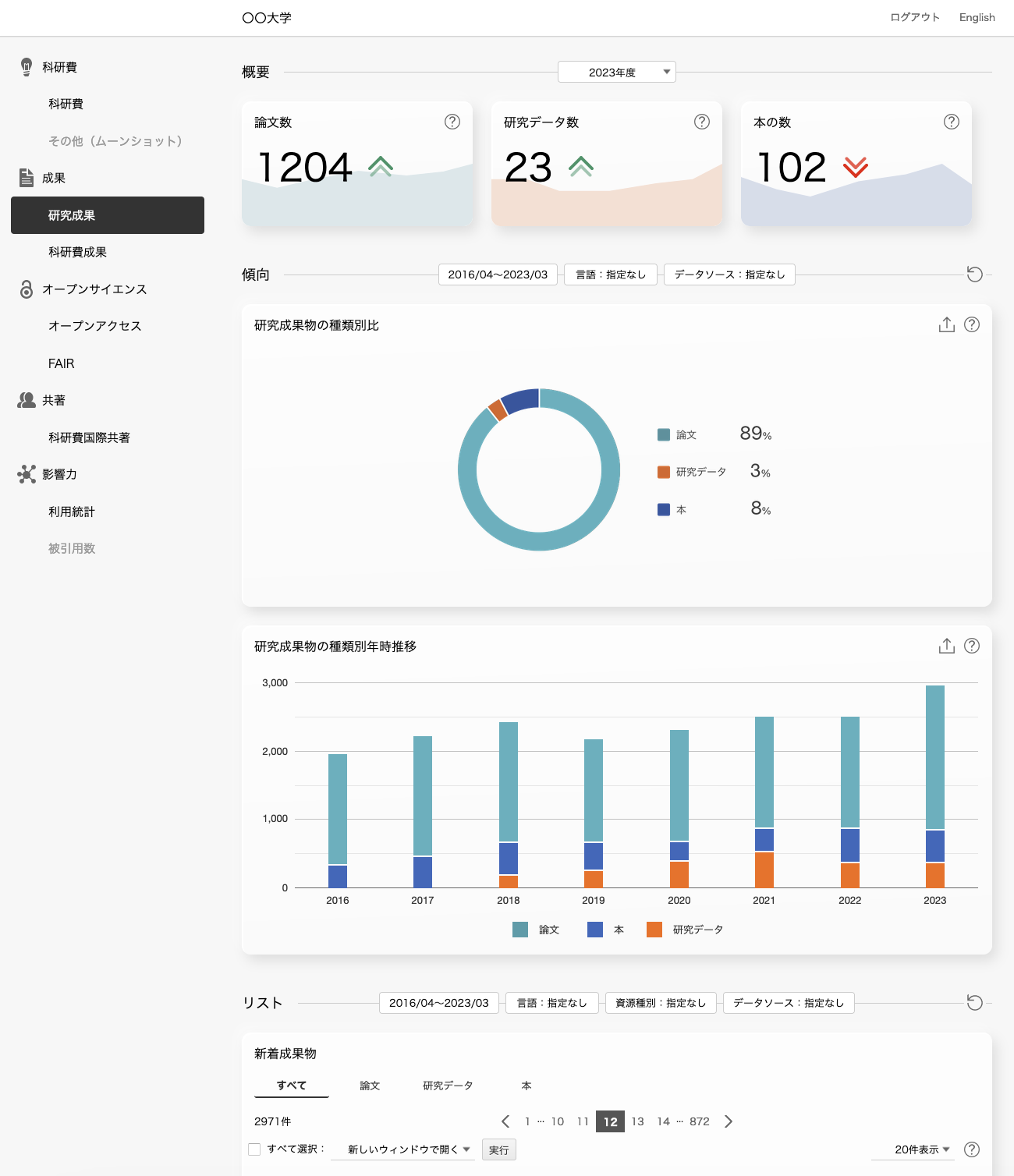Open the 20件表示 page size dropdown

[x=913, y=1149]
